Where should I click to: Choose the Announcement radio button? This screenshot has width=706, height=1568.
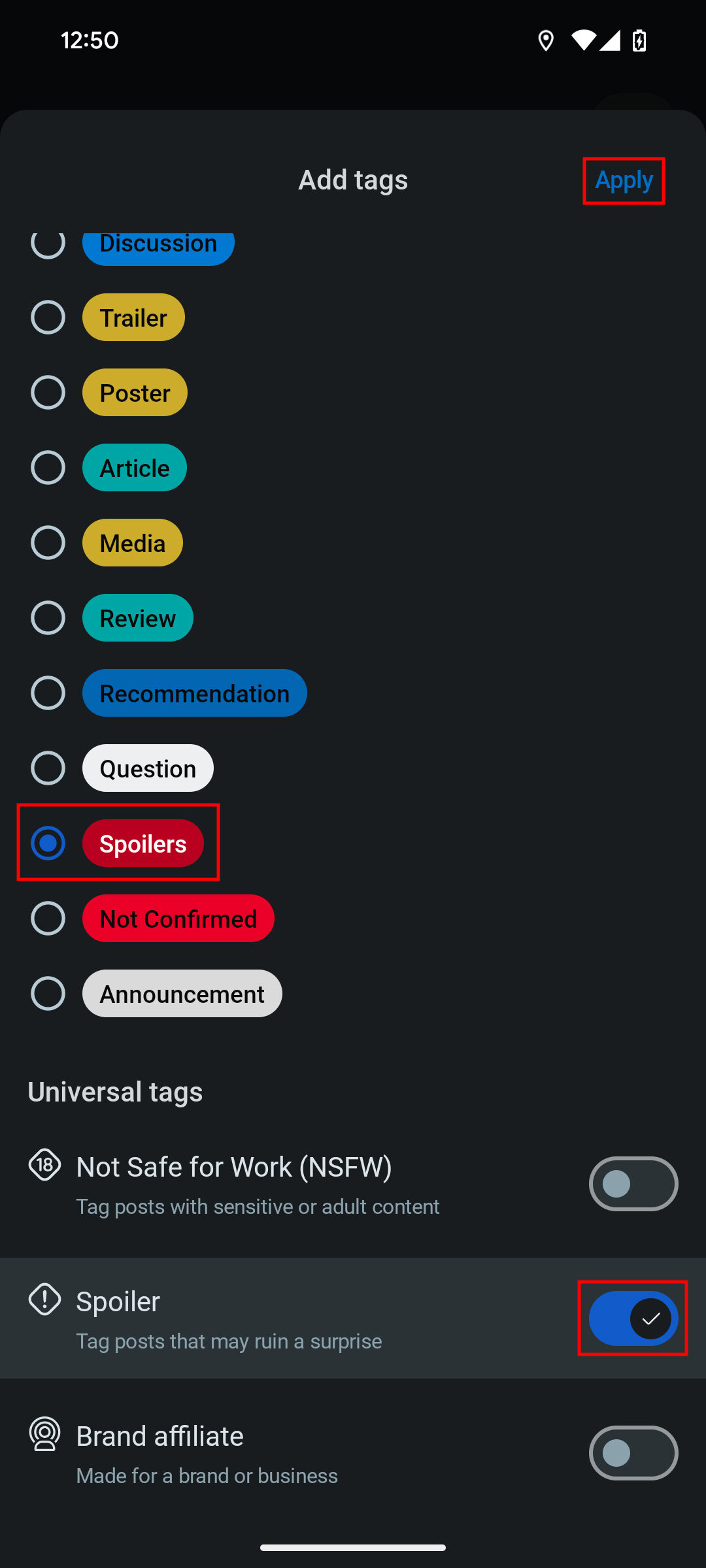pos(48,994)
